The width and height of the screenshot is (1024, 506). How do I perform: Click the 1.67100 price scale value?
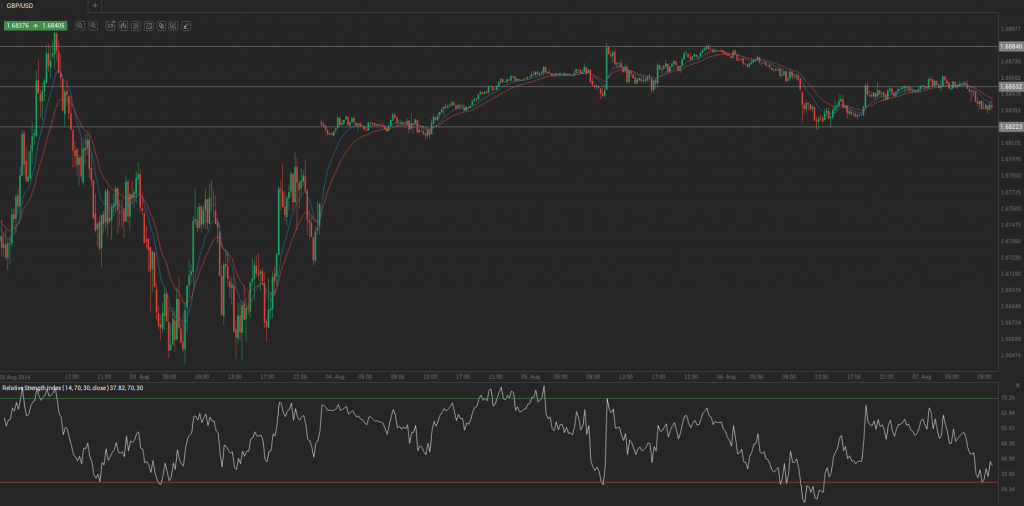1011,274
